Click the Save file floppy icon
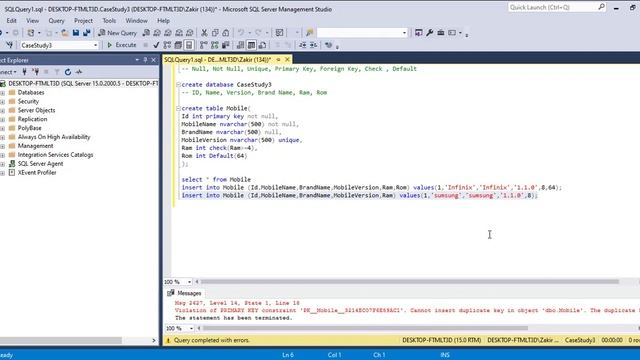 tap(76, 33)
